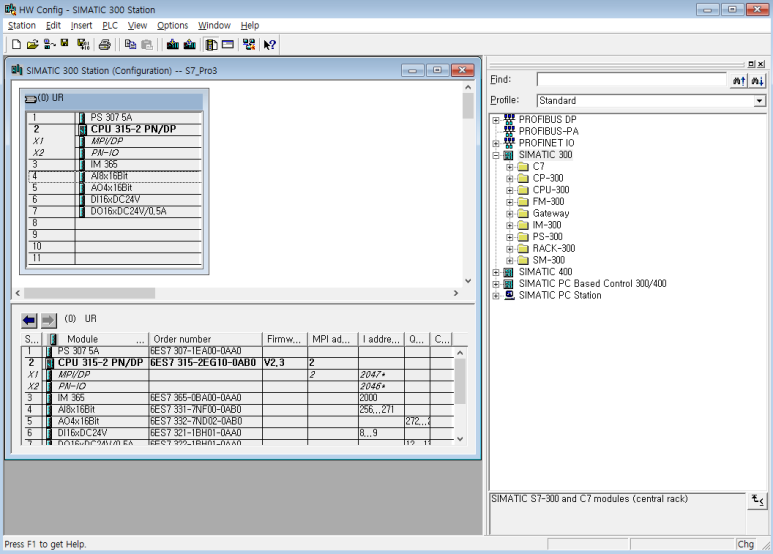This screenshot has width=773, height=554.
Task: Click the MPI address column header
Action: pyautogui.click(x=332, y=339)
